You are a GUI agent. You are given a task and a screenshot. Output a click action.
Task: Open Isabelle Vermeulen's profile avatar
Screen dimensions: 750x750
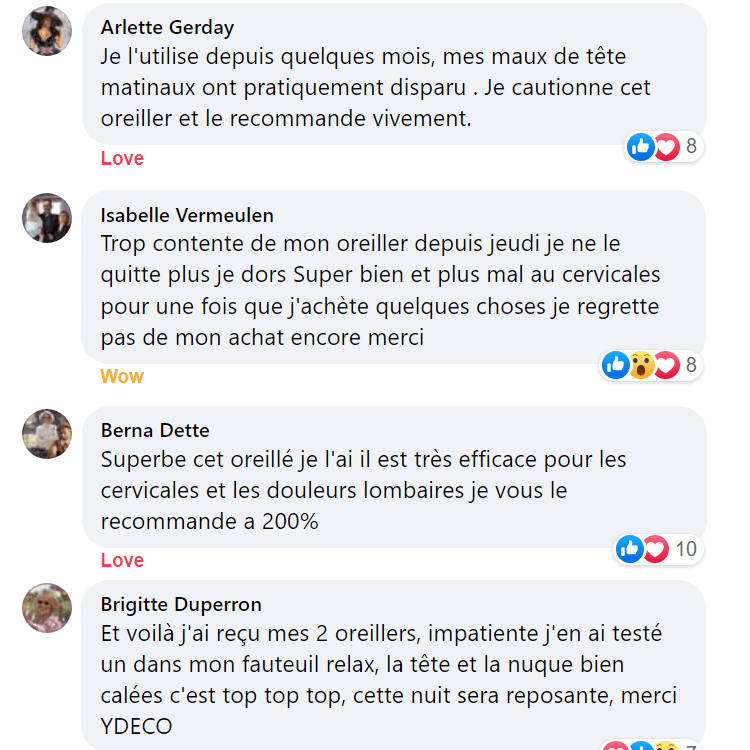(x=47, y=218)
